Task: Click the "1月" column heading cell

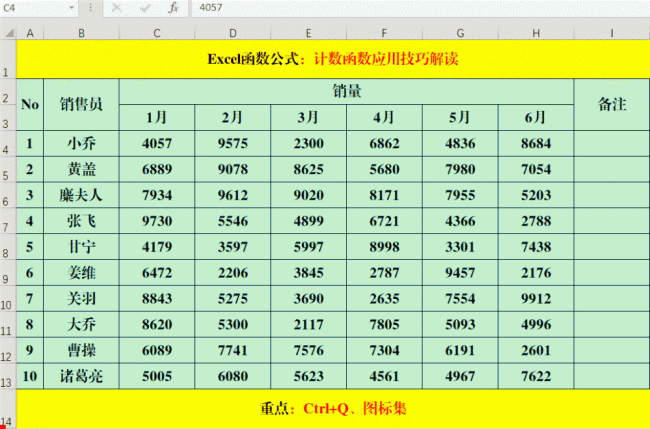Action: [x=157, y=118]
